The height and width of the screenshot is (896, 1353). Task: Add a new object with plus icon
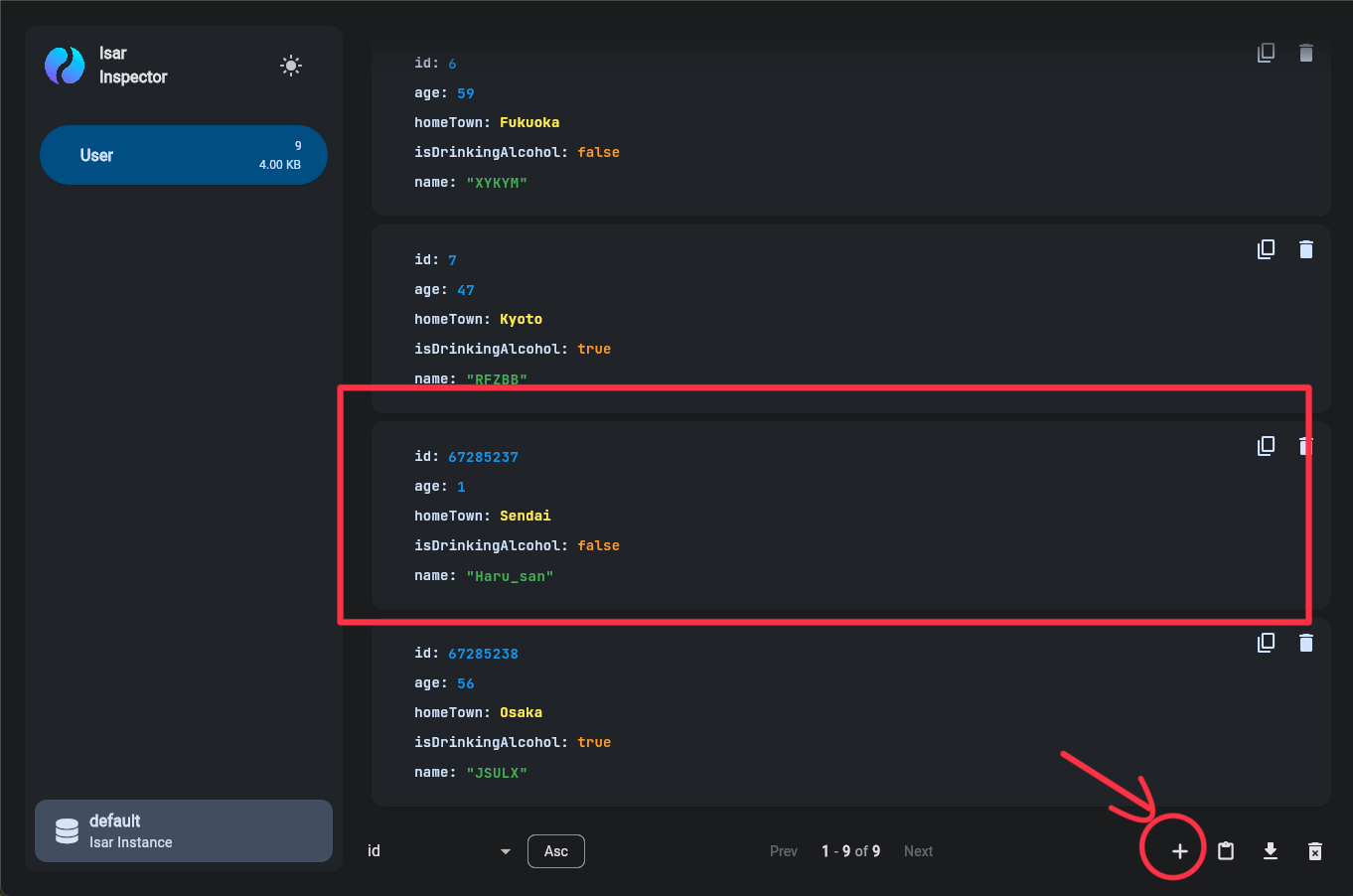[x=1179, y=851]
